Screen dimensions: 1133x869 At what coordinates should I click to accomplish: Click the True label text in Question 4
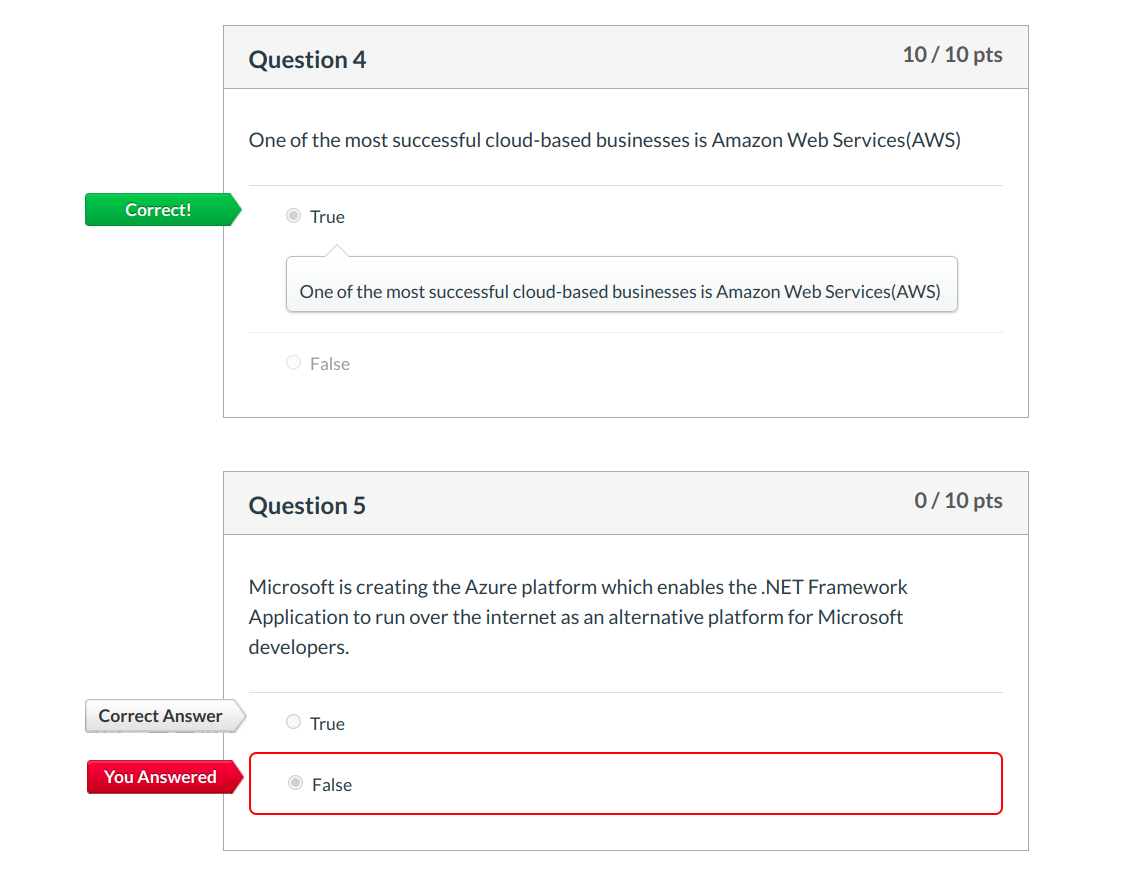coord(327,217)
